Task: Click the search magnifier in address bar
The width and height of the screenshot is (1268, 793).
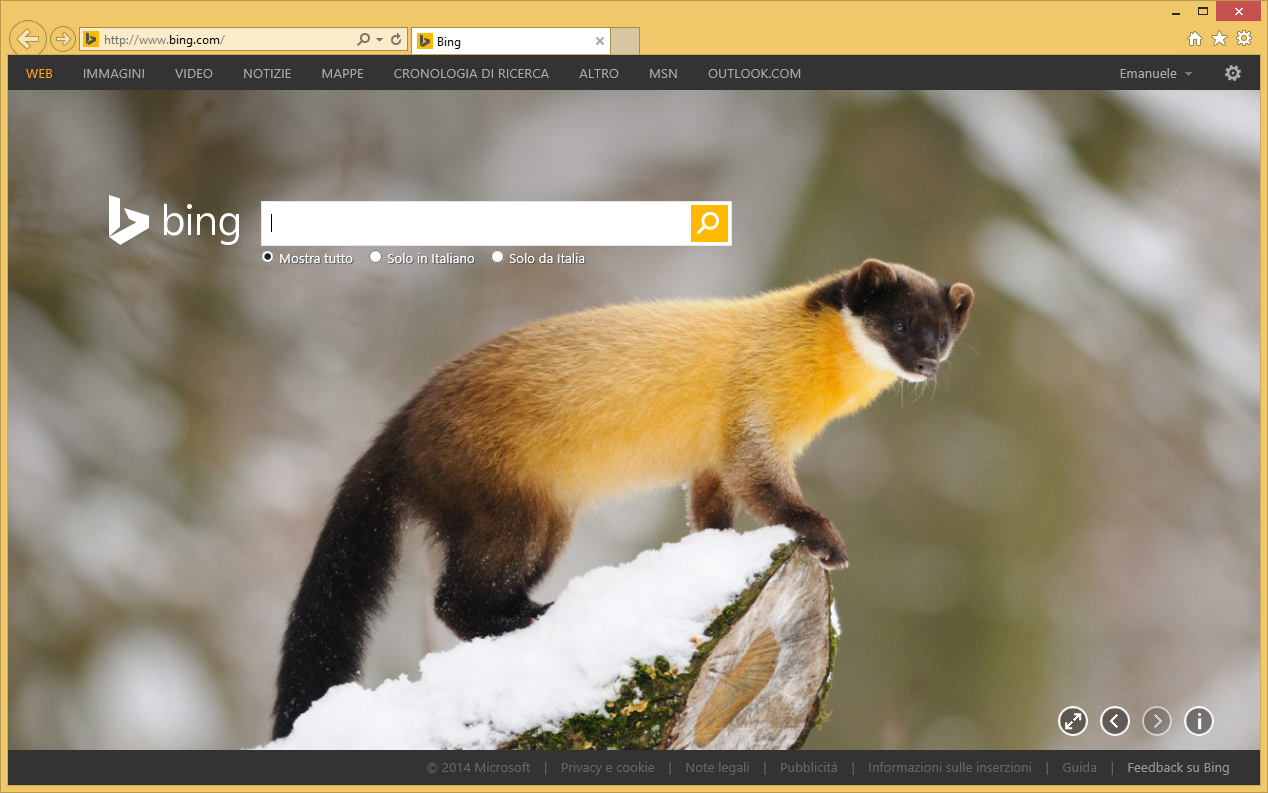Action: click(x=364, y=40)
